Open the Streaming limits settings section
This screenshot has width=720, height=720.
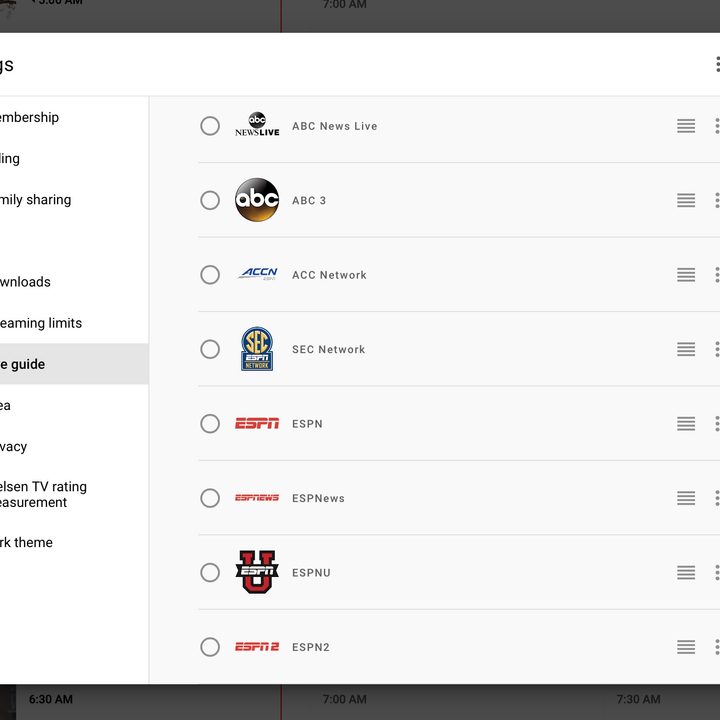pos(74,323)
